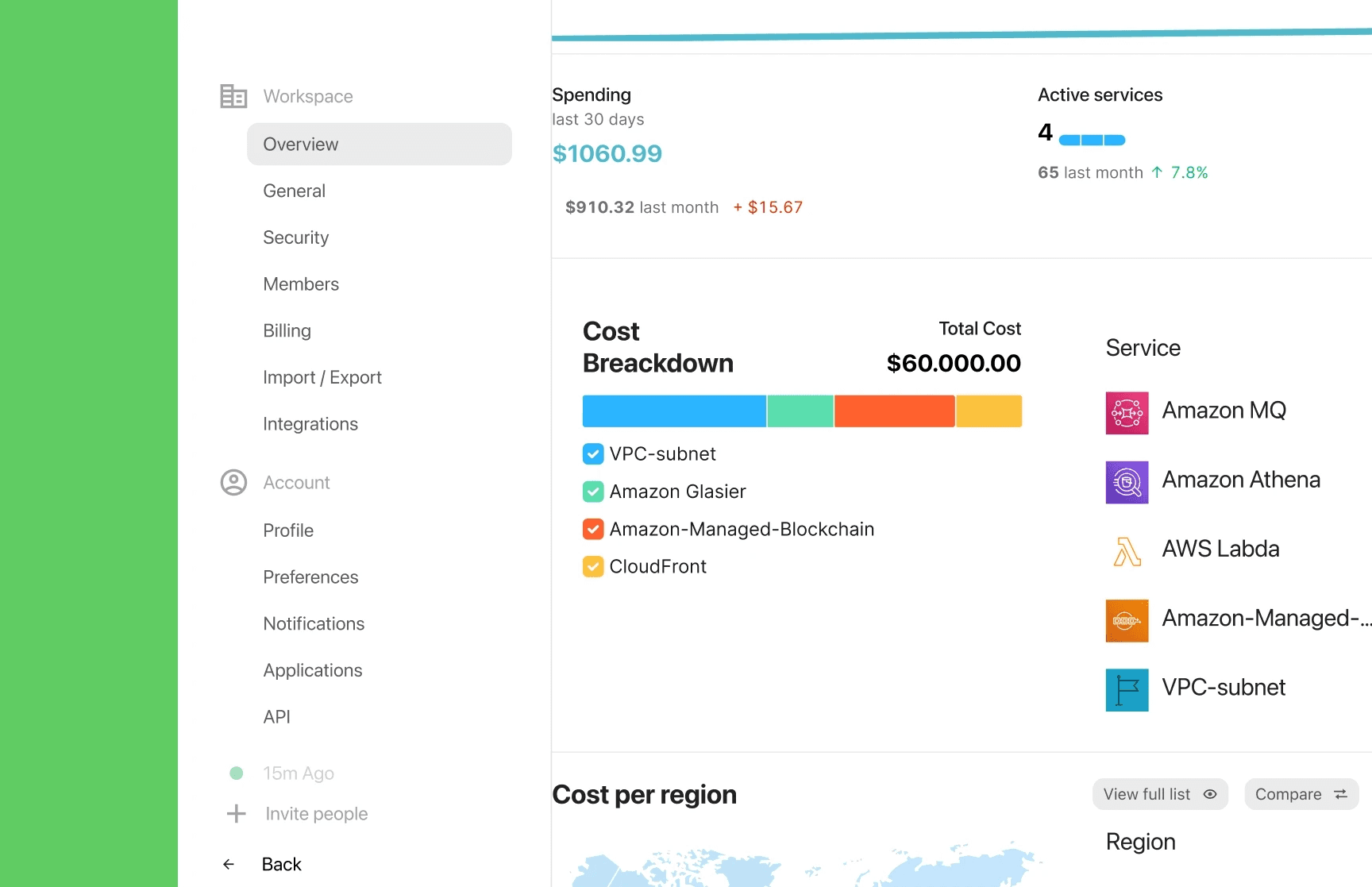Uncheck the VPC-subnet checkbox

[593, 453]
